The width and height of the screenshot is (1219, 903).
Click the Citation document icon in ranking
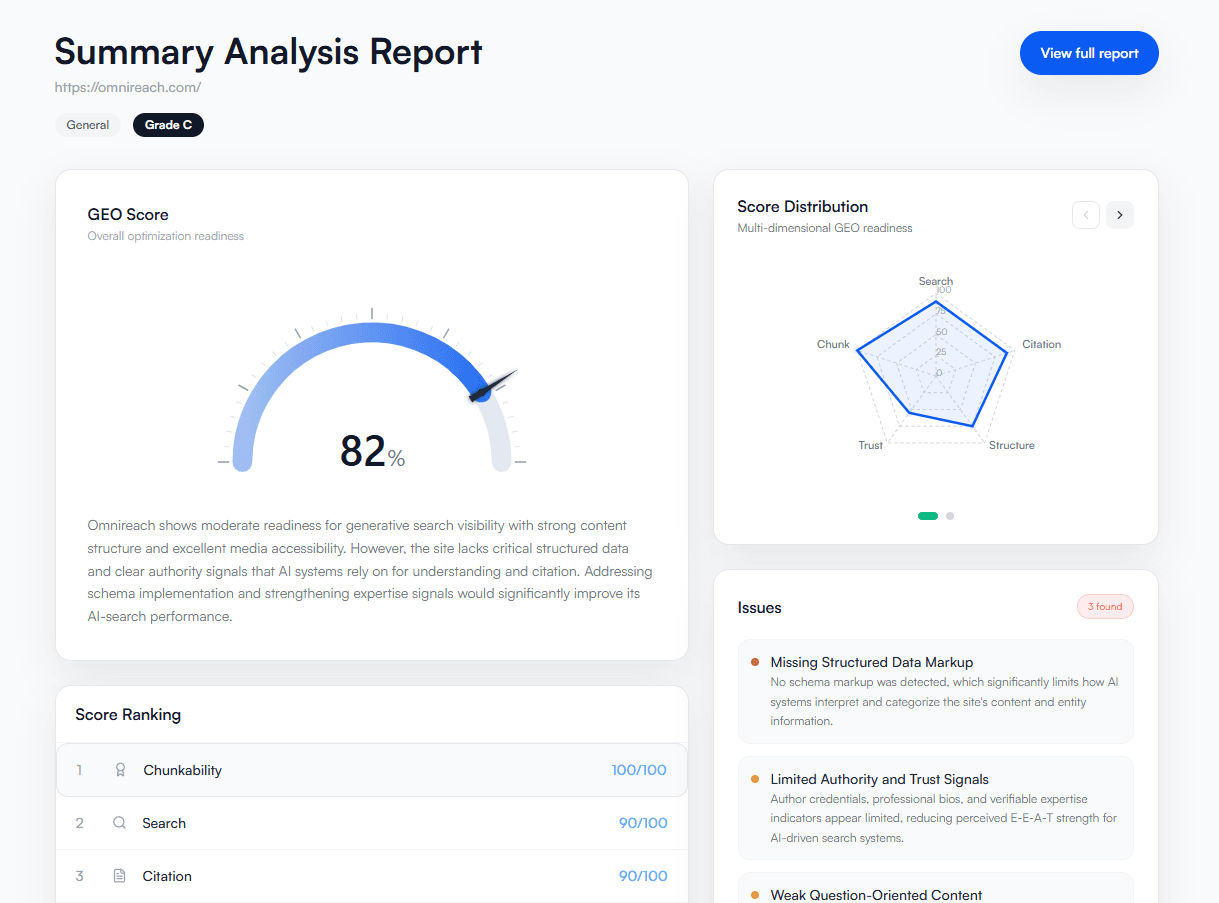pos(119,876)
